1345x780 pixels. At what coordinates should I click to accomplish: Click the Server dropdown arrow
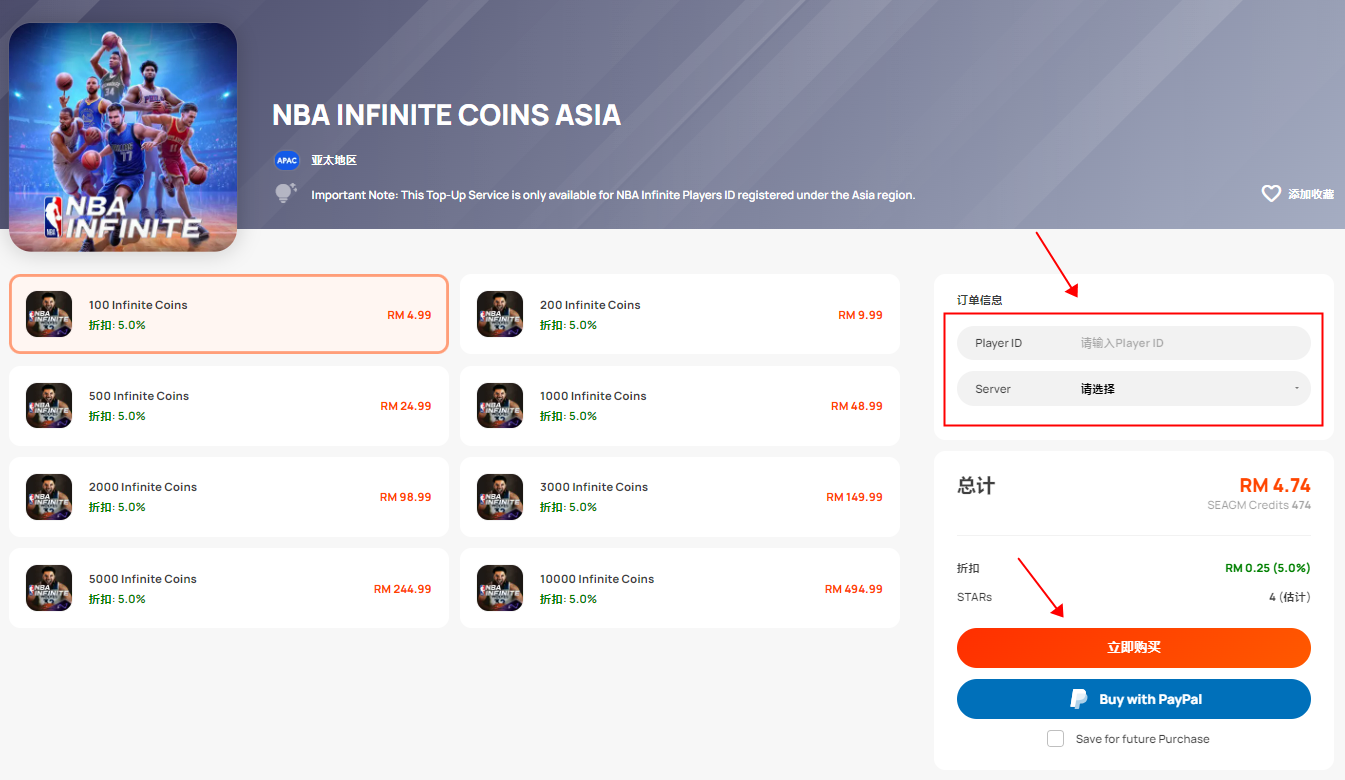click(1296, 388)
